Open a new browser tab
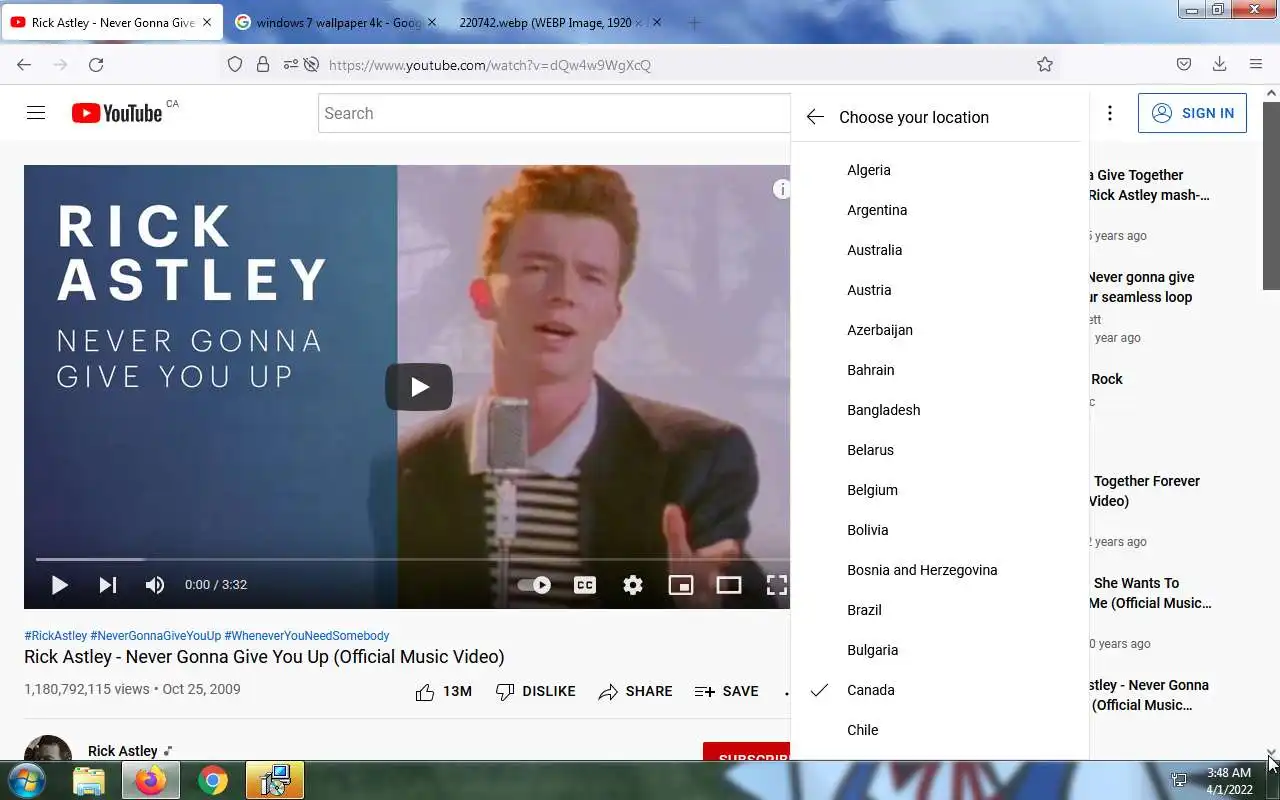The image size is (1280, 800). coord(694,22)
